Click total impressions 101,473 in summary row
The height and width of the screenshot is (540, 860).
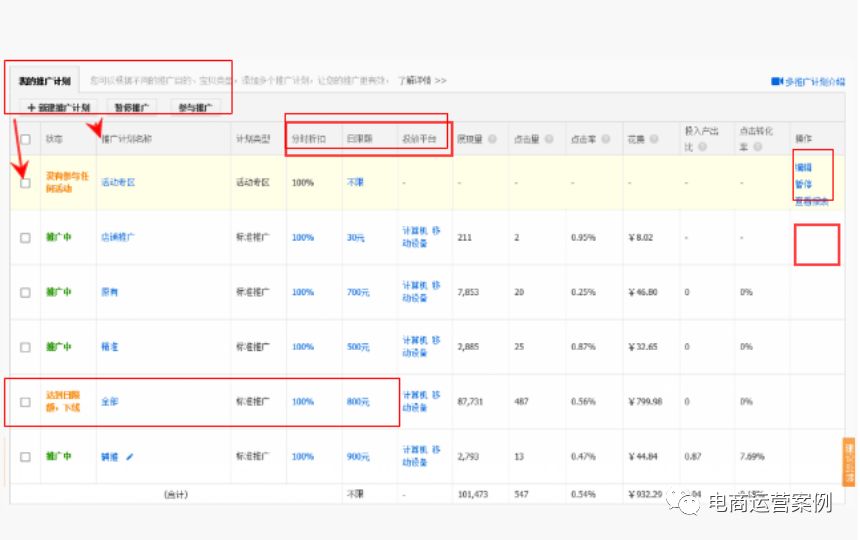(473, 494)
